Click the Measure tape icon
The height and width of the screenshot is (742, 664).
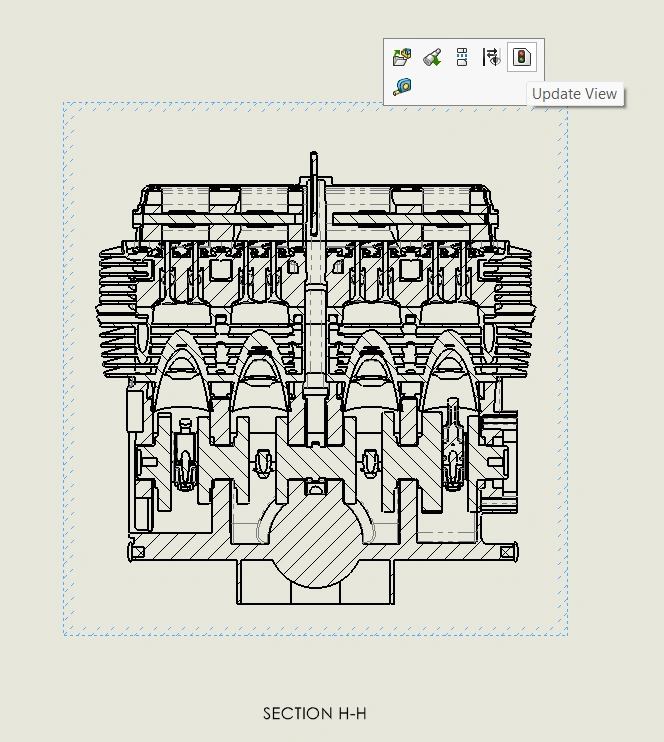402,87
